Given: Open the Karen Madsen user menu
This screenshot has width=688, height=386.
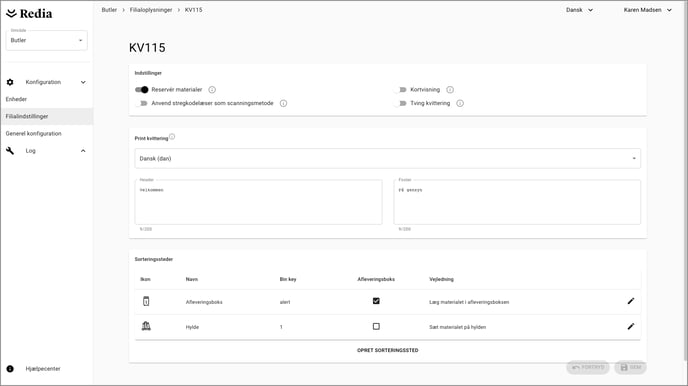Looking at the screenshot, I should [648, 10].
